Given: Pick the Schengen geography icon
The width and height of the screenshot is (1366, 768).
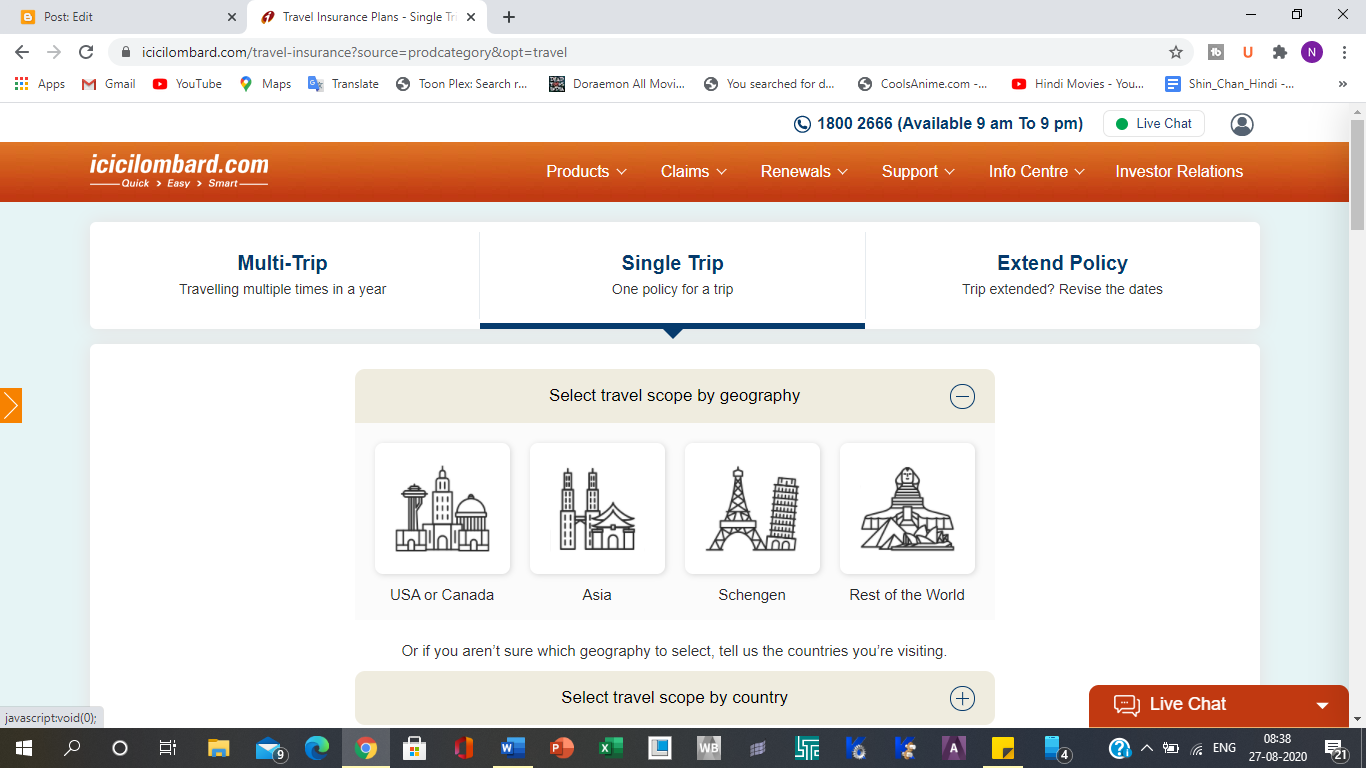Looking at the screenshot, I should tap(752, 508).
